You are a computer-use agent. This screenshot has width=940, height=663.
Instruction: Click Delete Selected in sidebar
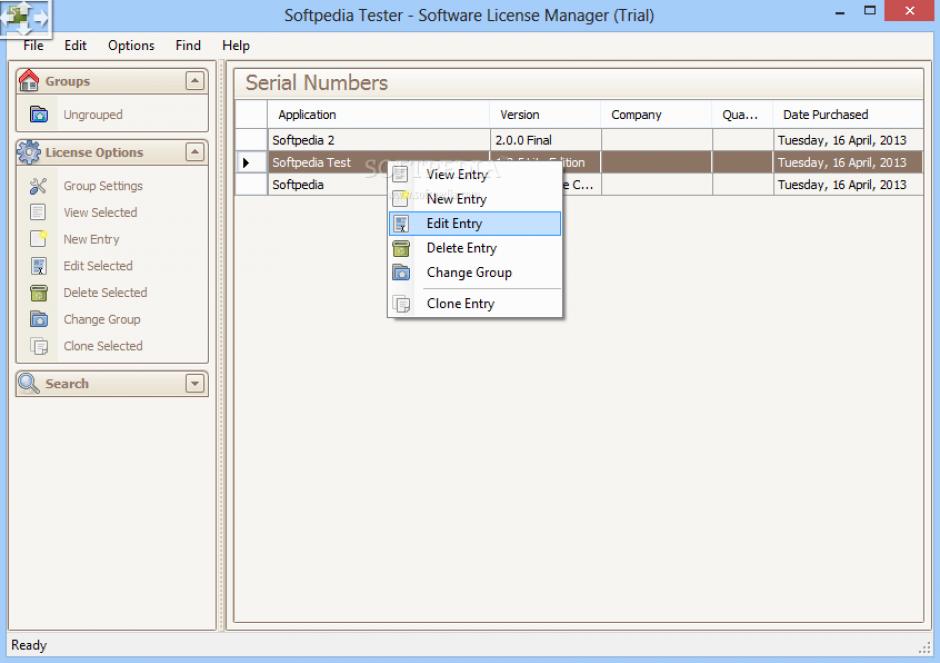pyautogui.click(x=105, y=293)
